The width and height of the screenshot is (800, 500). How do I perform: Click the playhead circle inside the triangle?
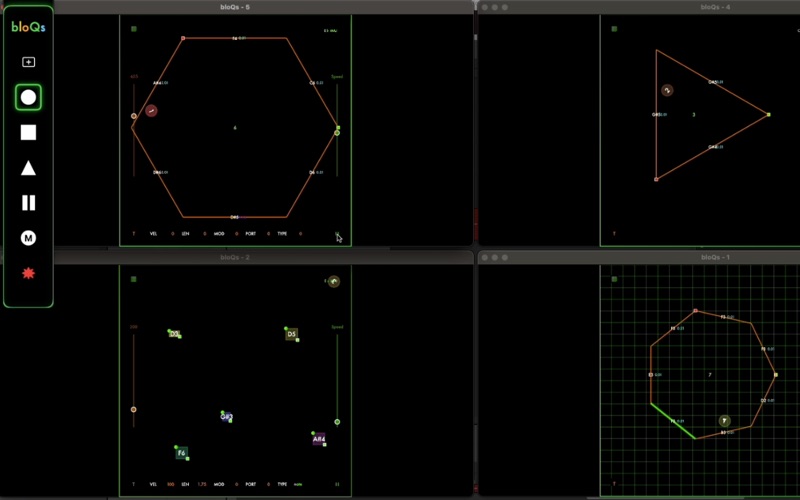(x=667, y=90)
